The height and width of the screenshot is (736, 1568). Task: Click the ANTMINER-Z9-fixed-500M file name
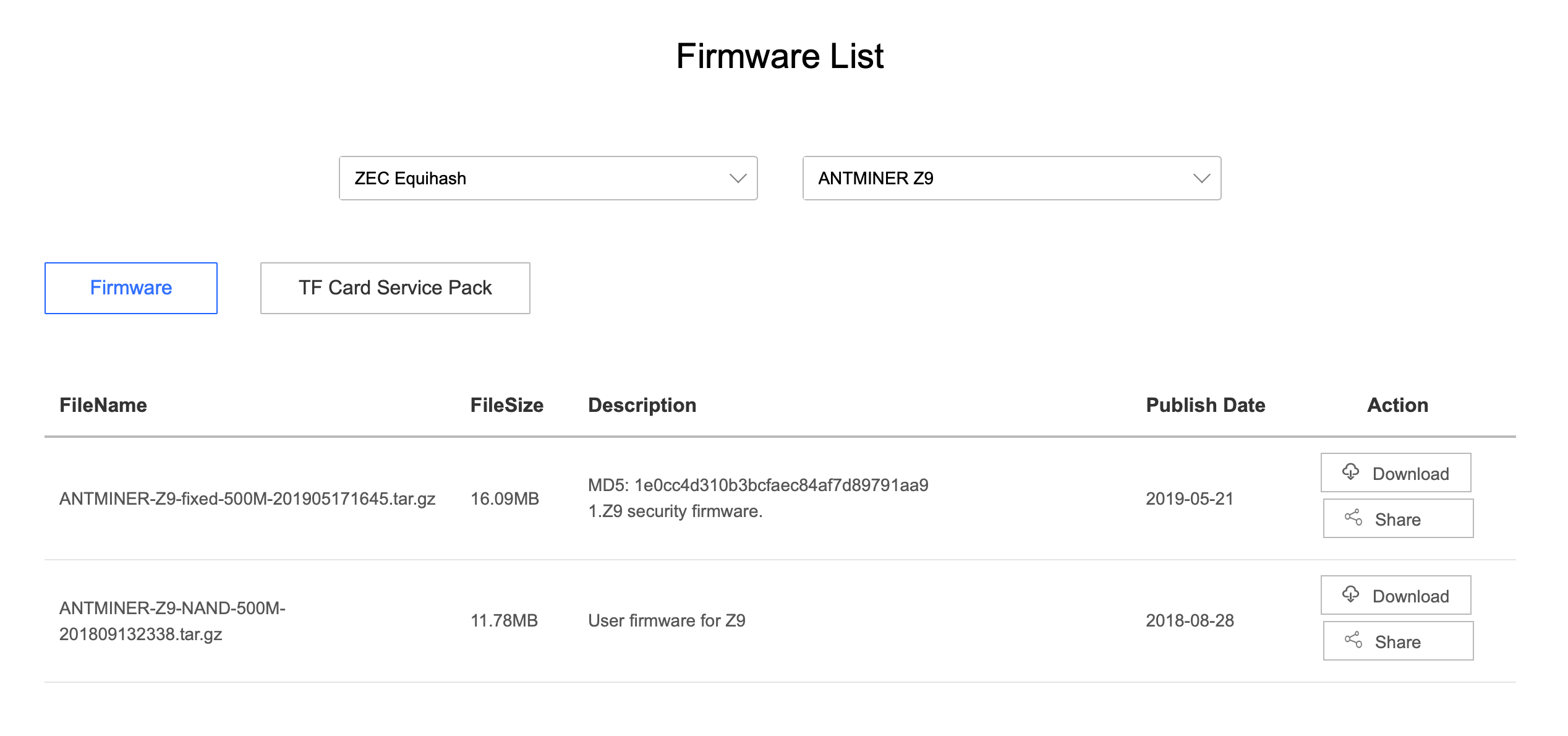[247, 499]
